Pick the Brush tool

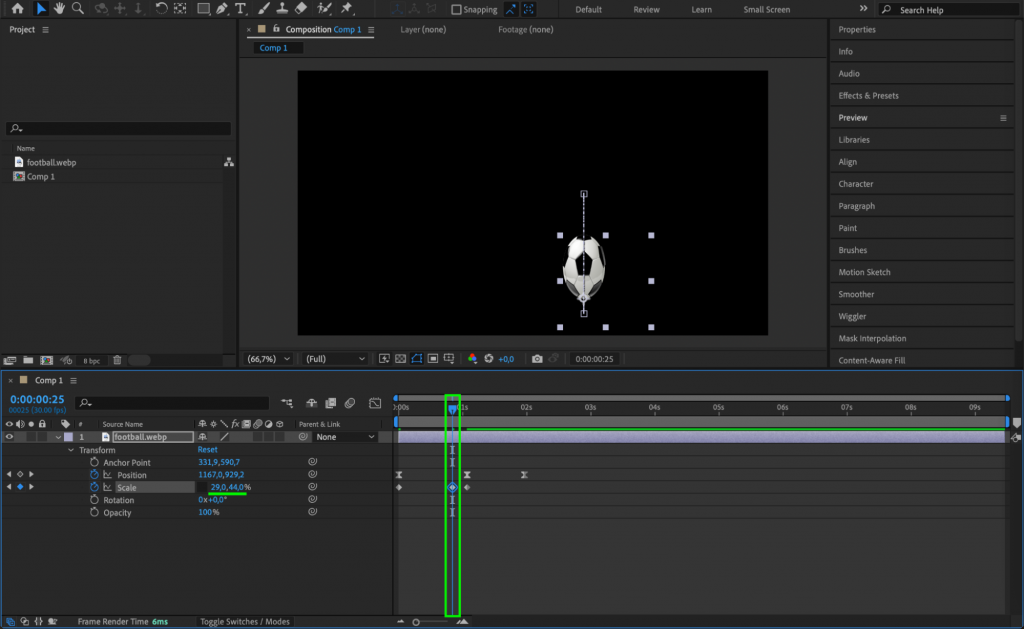point(262,9)
